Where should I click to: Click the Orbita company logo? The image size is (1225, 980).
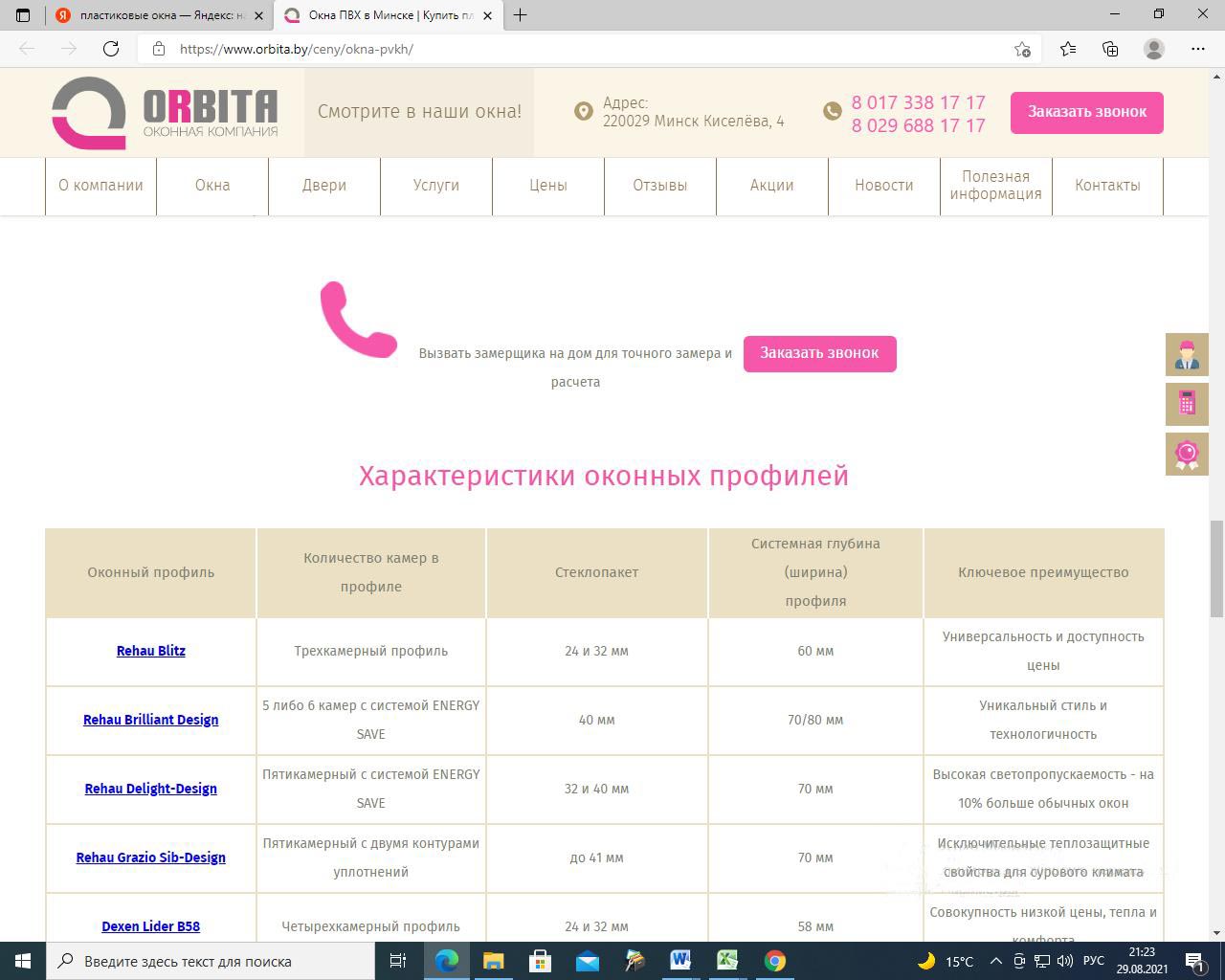(165, 113)
